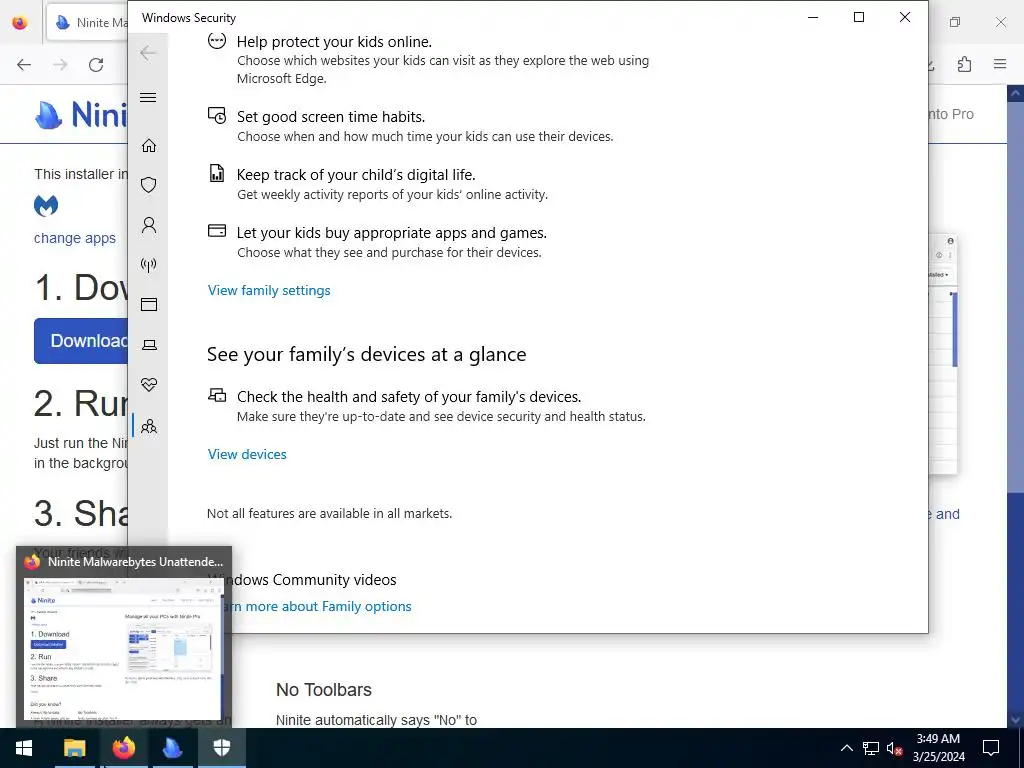Click Firefox page vertical scrollbar
1024x768 pixels.
pos(1015,406)
